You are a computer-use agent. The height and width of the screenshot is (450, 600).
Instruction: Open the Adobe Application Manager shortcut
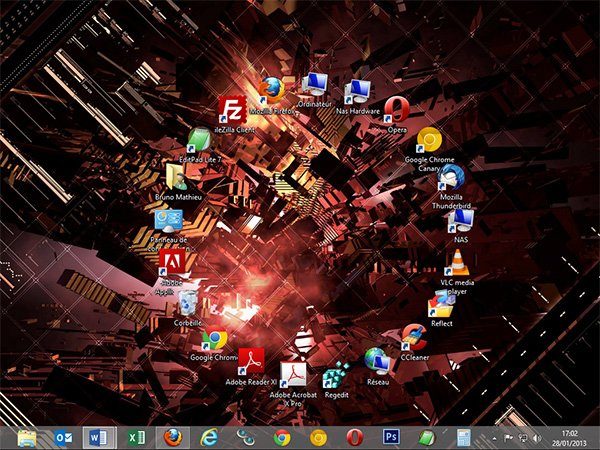click(x=172, y=262)
